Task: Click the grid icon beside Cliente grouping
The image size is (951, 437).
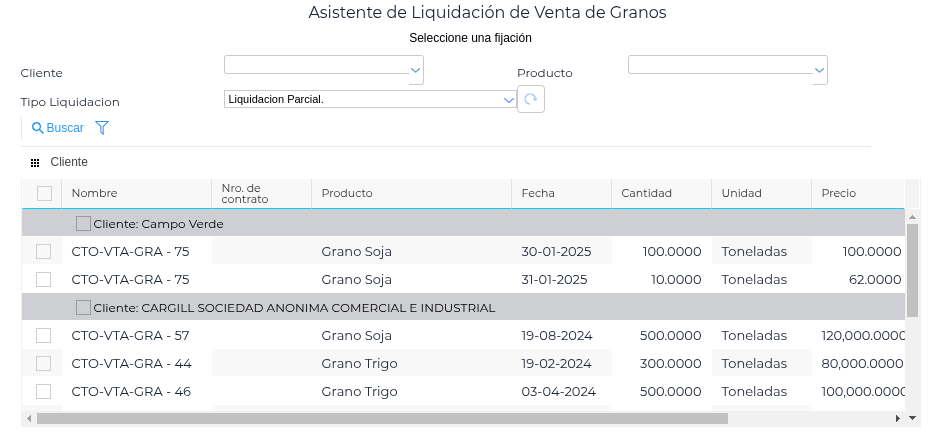Action: point(35,162)
